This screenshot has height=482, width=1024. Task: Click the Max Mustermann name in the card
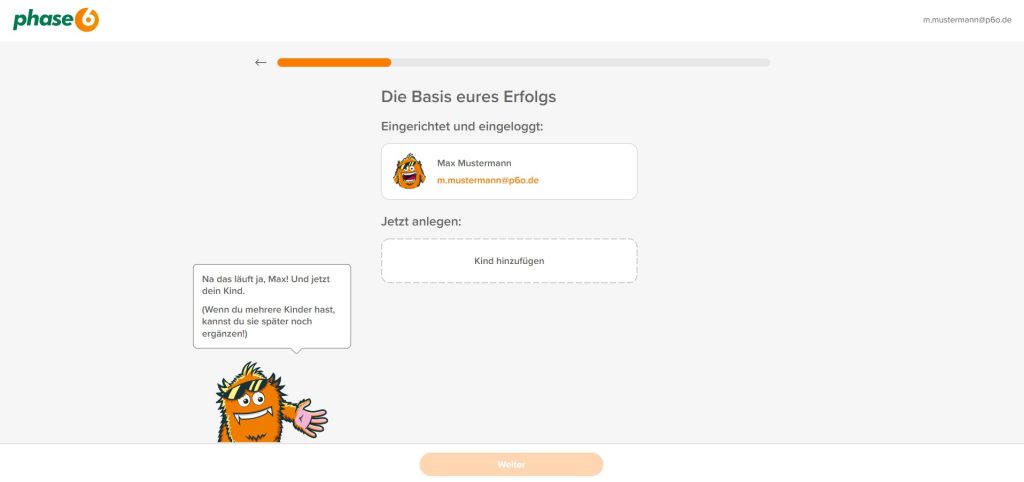[x=474, y=163]
